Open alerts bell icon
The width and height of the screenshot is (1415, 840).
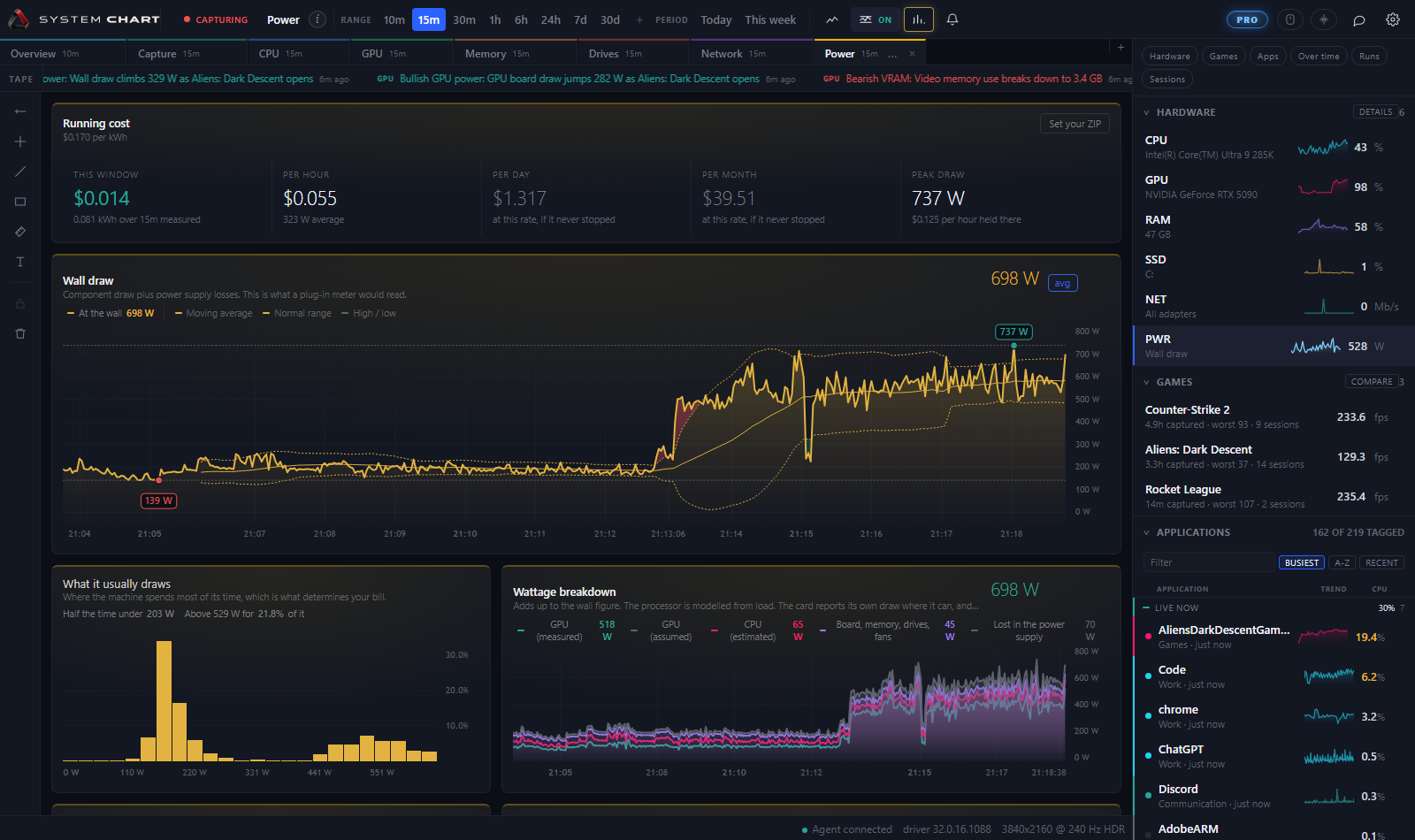[x=952, y=19]
